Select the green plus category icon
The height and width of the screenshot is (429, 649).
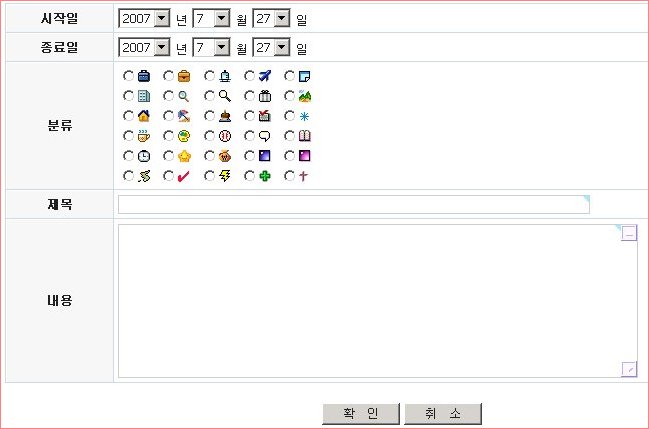point(264,176)
